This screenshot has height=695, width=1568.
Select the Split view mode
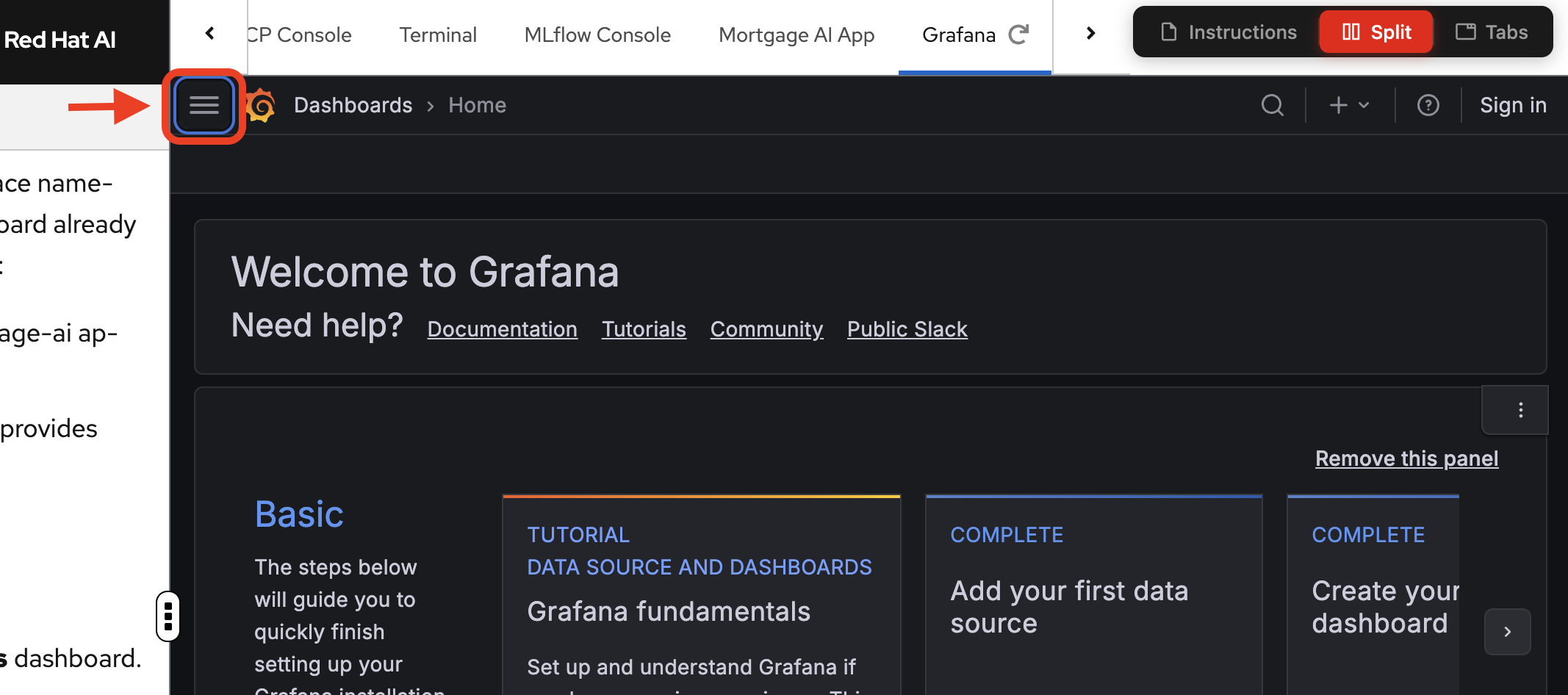point(1376,32)
